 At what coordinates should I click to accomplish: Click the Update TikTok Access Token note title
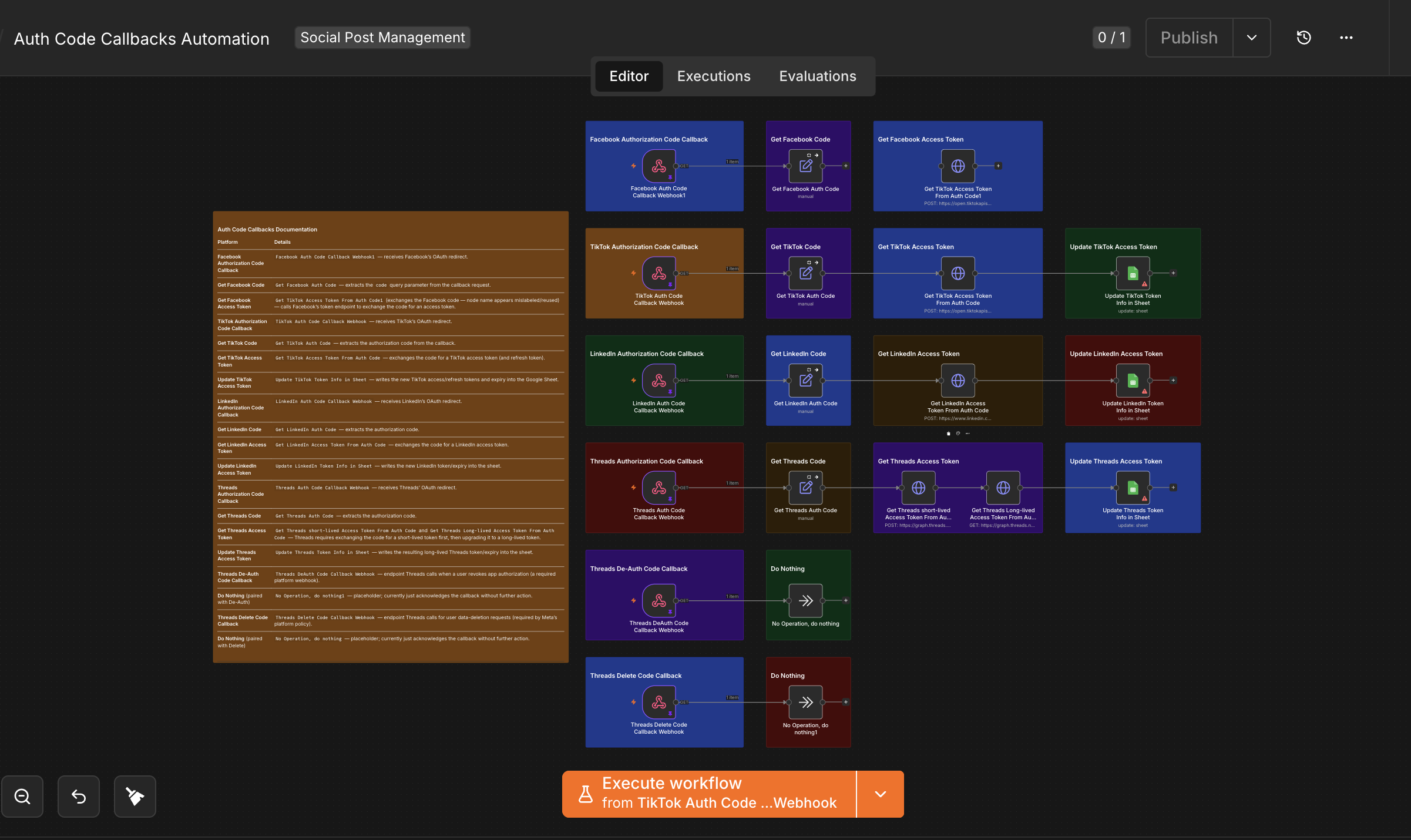(x=1113, y=247)
